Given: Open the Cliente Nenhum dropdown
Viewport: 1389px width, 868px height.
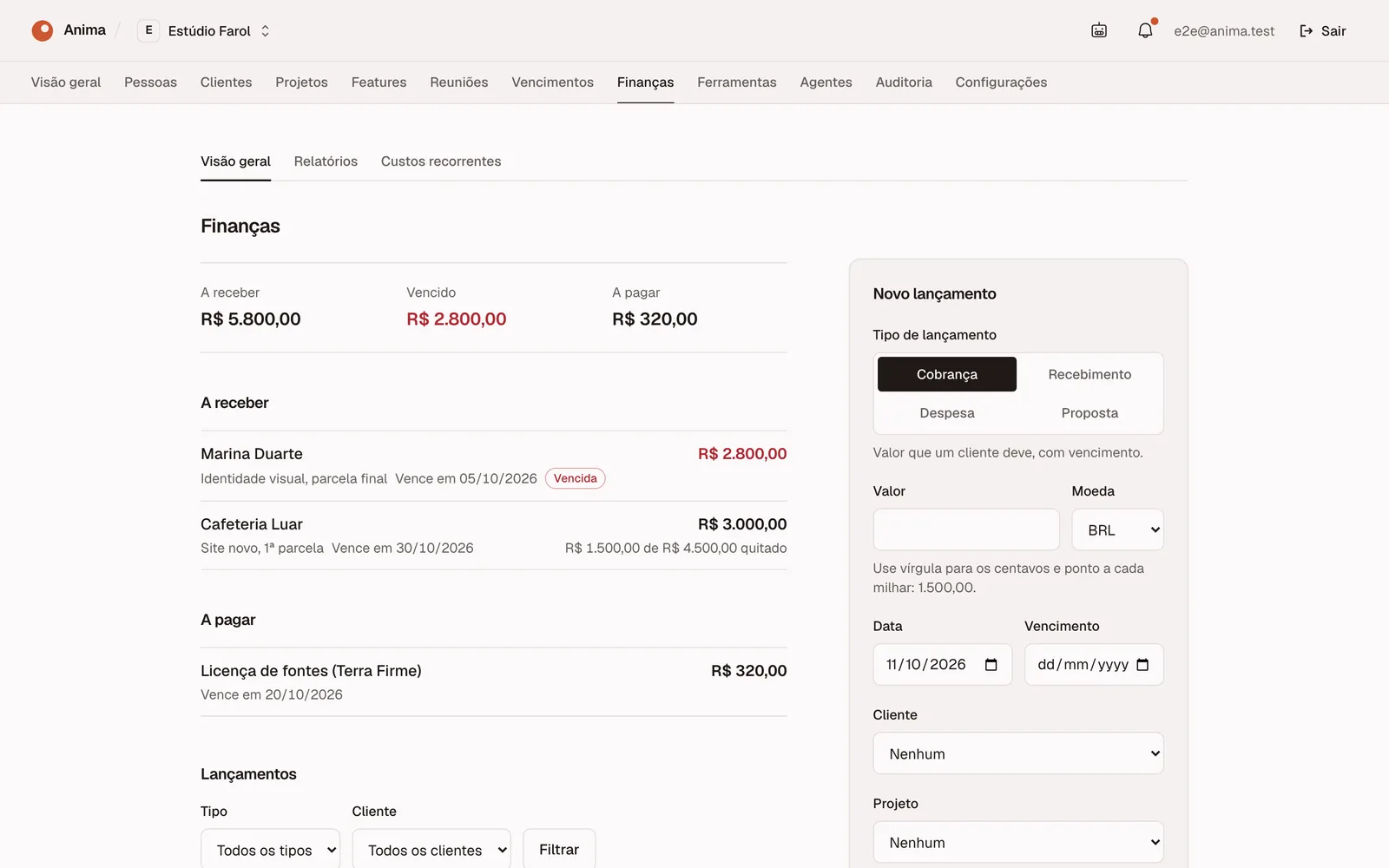Looking at the screenshot, I should tap(1018, 753).
